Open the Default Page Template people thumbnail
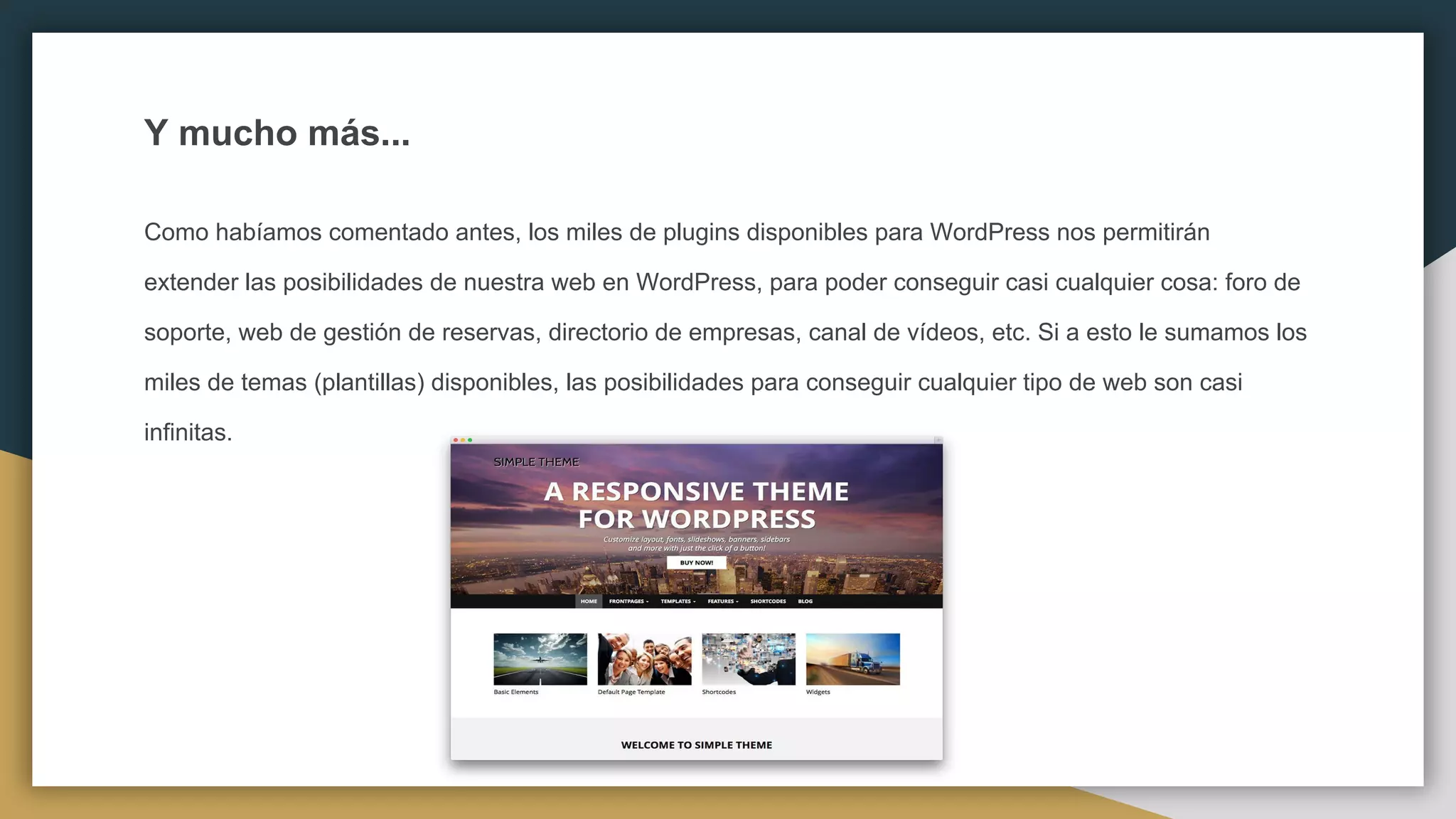 (x=644, y=659)
